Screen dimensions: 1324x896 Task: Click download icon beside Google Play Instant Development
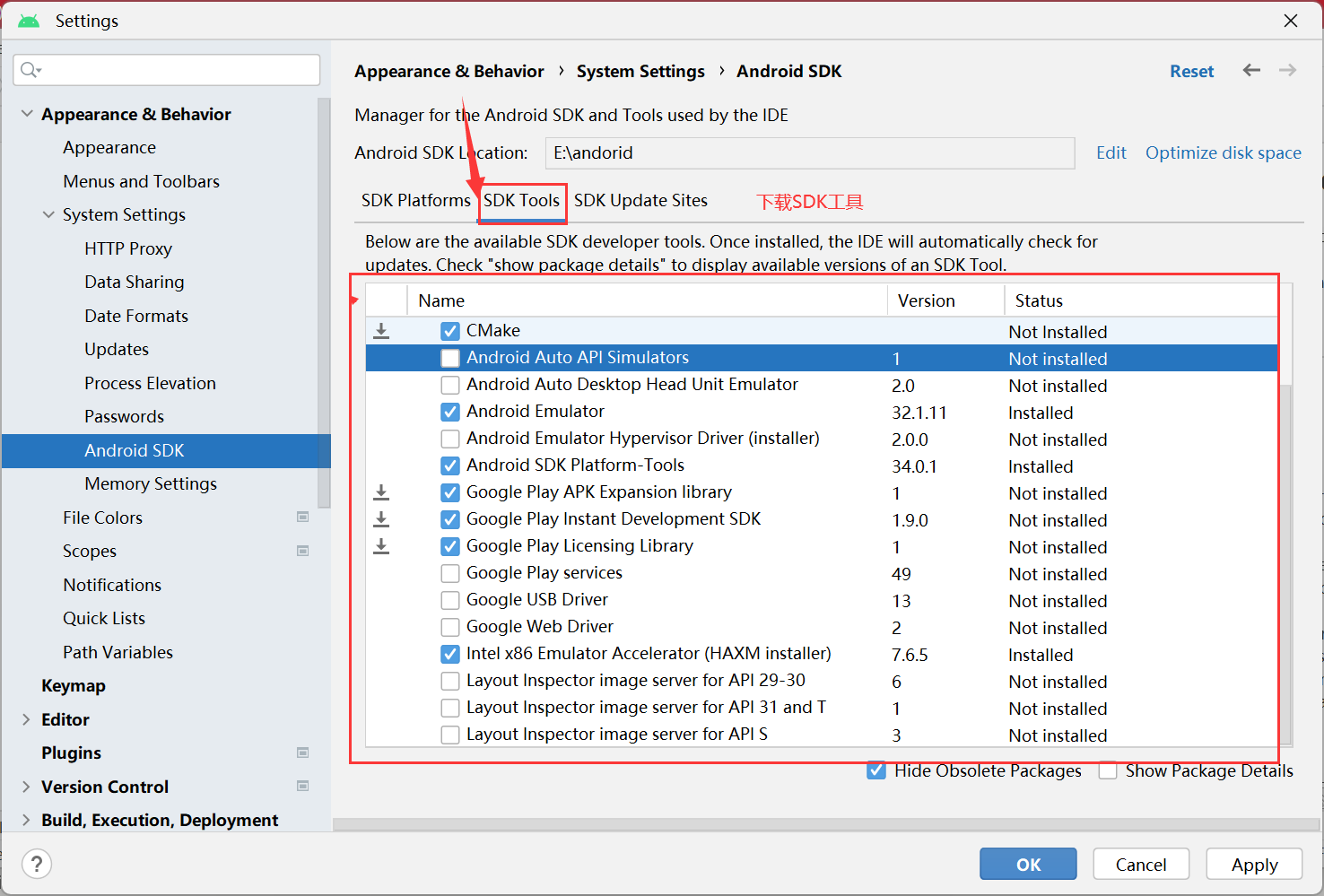[381, 519]
